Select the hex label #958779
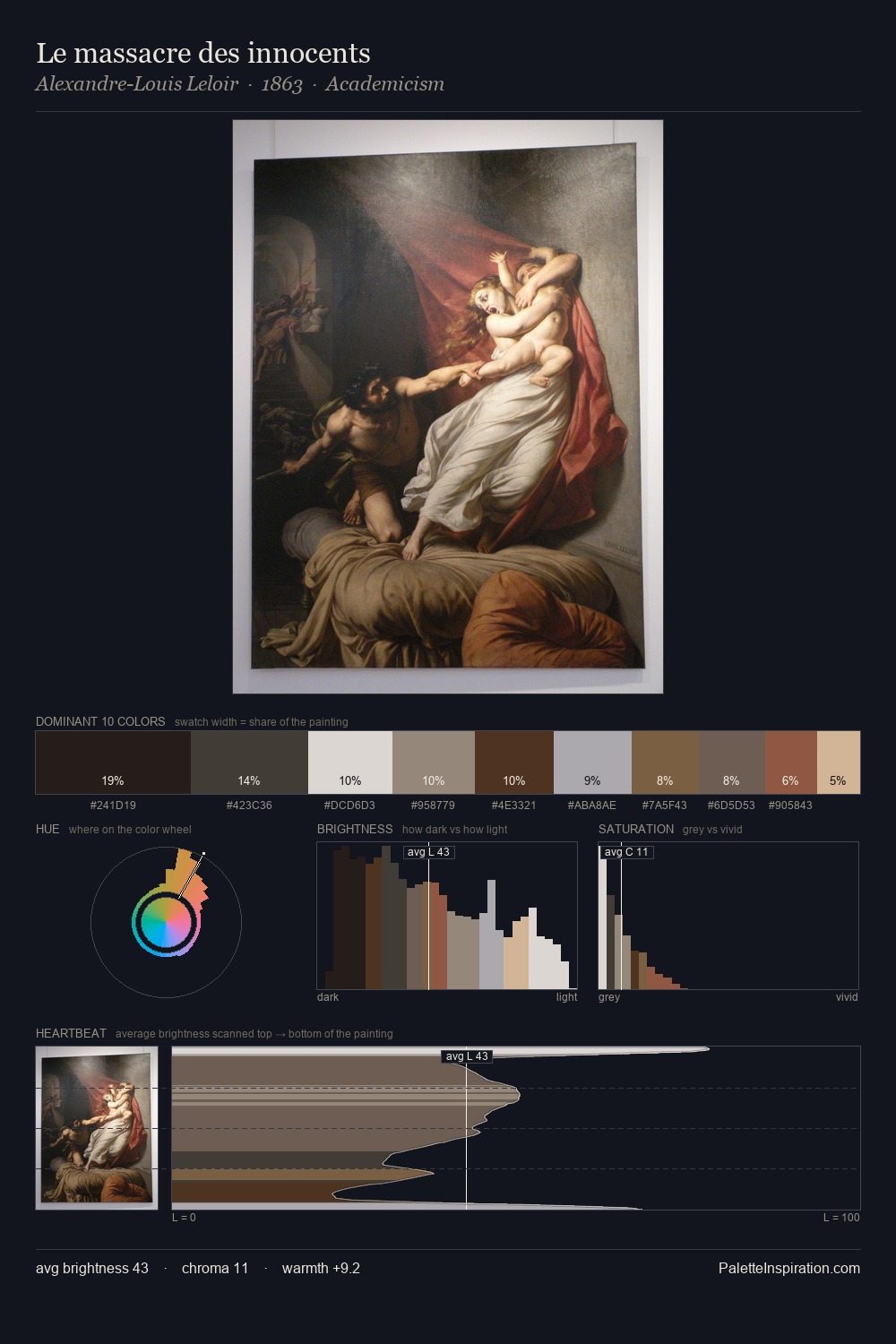The height and width of the screenshot is (1344, 896). (433, 806)
